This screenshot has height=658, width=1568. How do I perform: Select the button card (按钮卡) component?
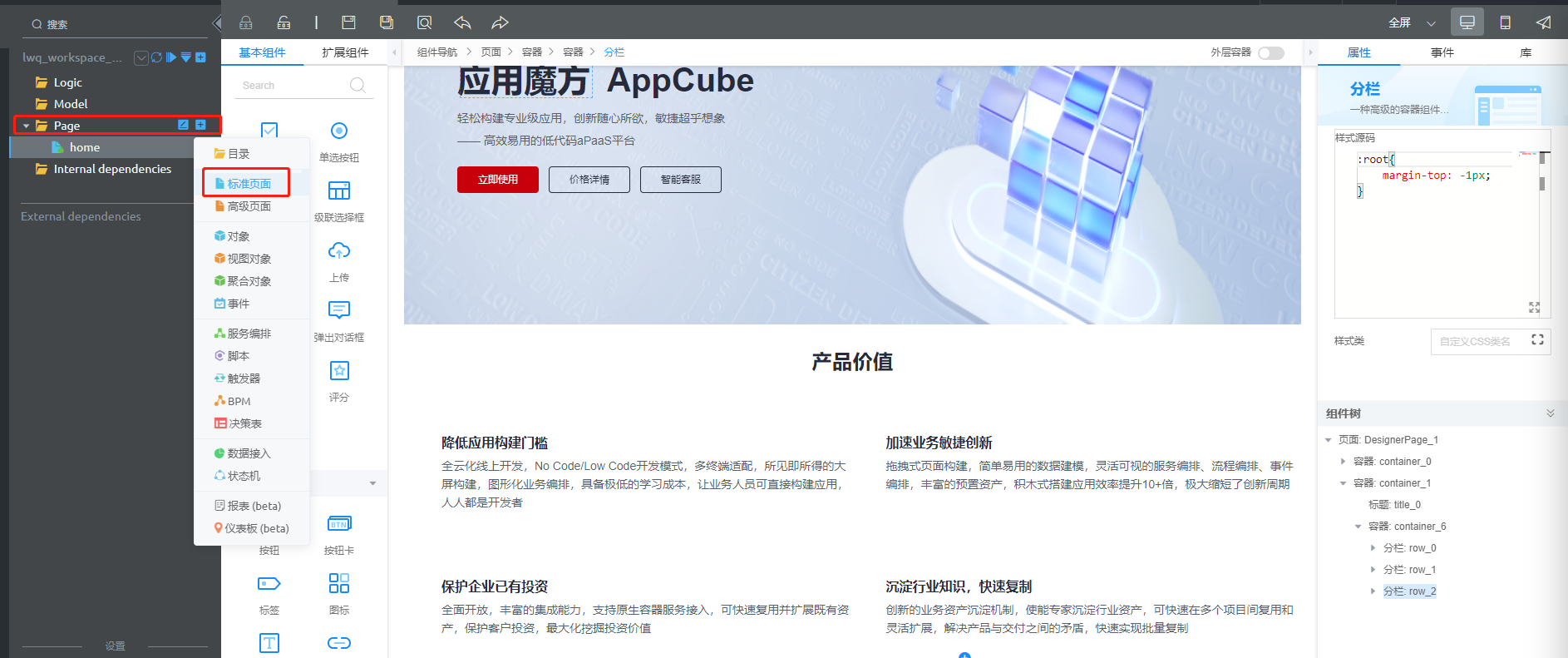(339, 533)
